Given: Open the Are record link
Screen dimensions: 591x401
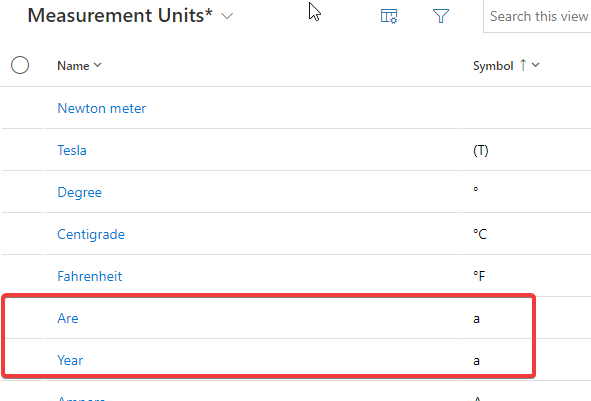Looking at the screenshot, I should [68, 318].
